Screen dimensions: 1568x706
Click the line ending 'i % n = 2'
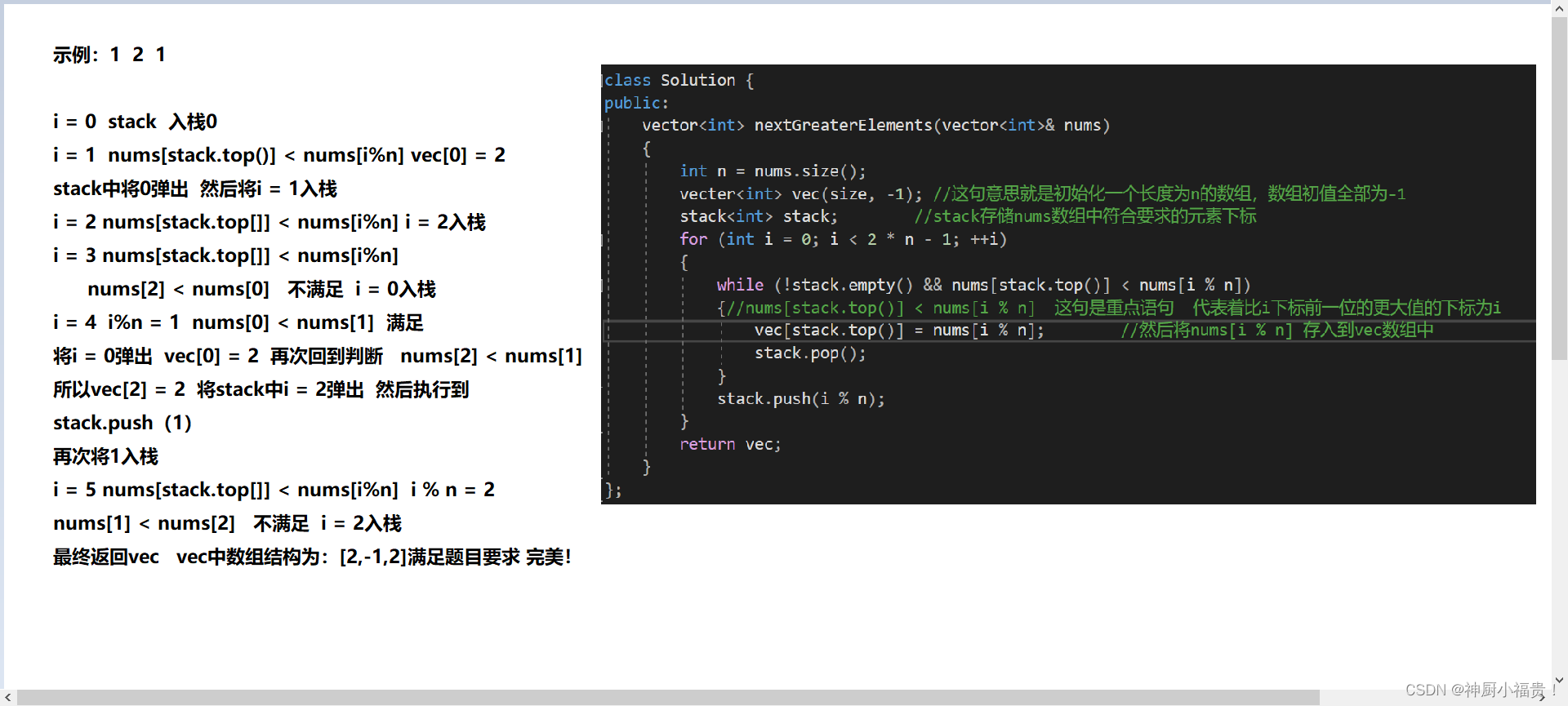pyautogui.click(x=274, y=490)
